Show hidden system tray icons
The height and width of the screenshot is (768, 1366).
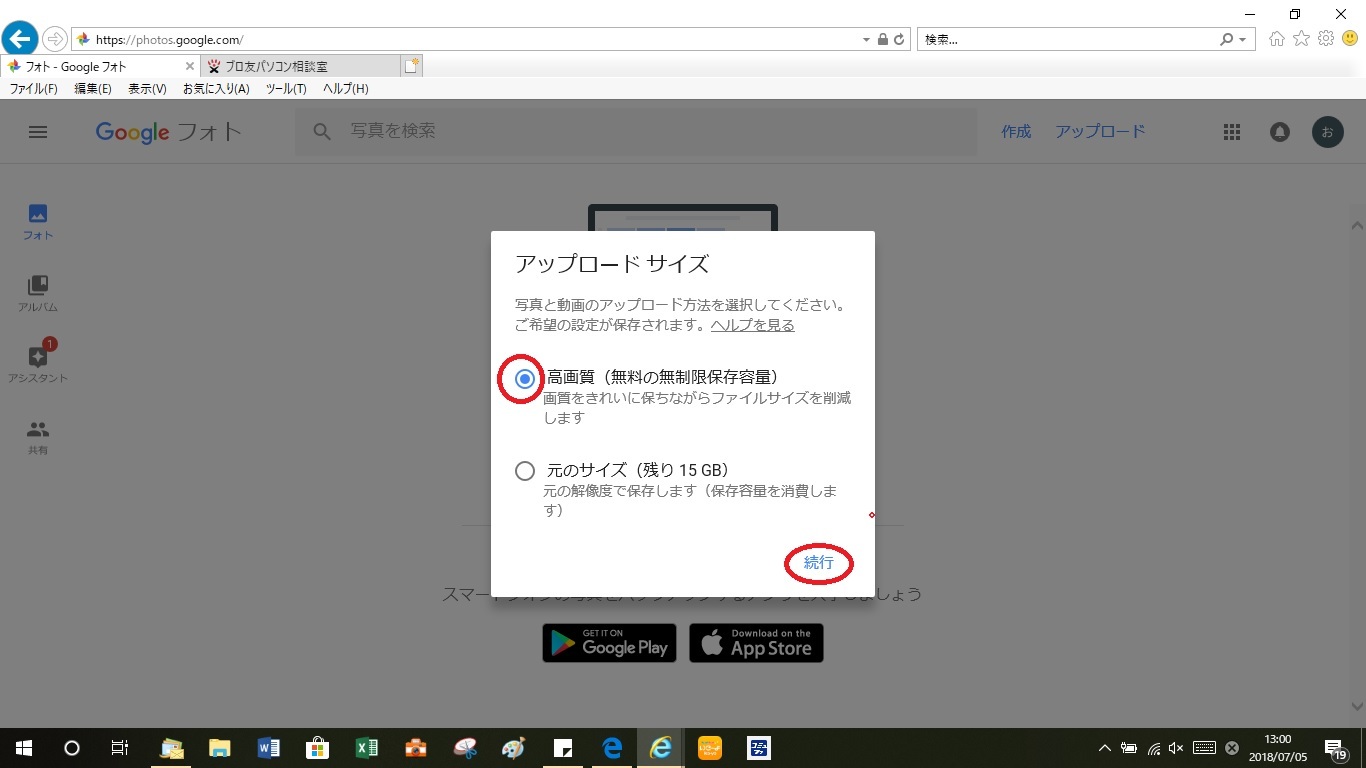coord(1104,748)
